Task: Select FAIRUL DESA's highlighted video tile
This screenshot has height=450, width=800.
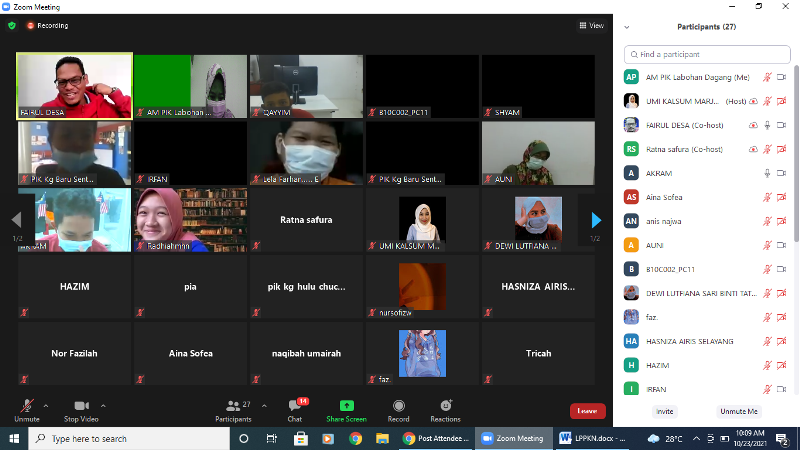Action: tap(74, 86)
